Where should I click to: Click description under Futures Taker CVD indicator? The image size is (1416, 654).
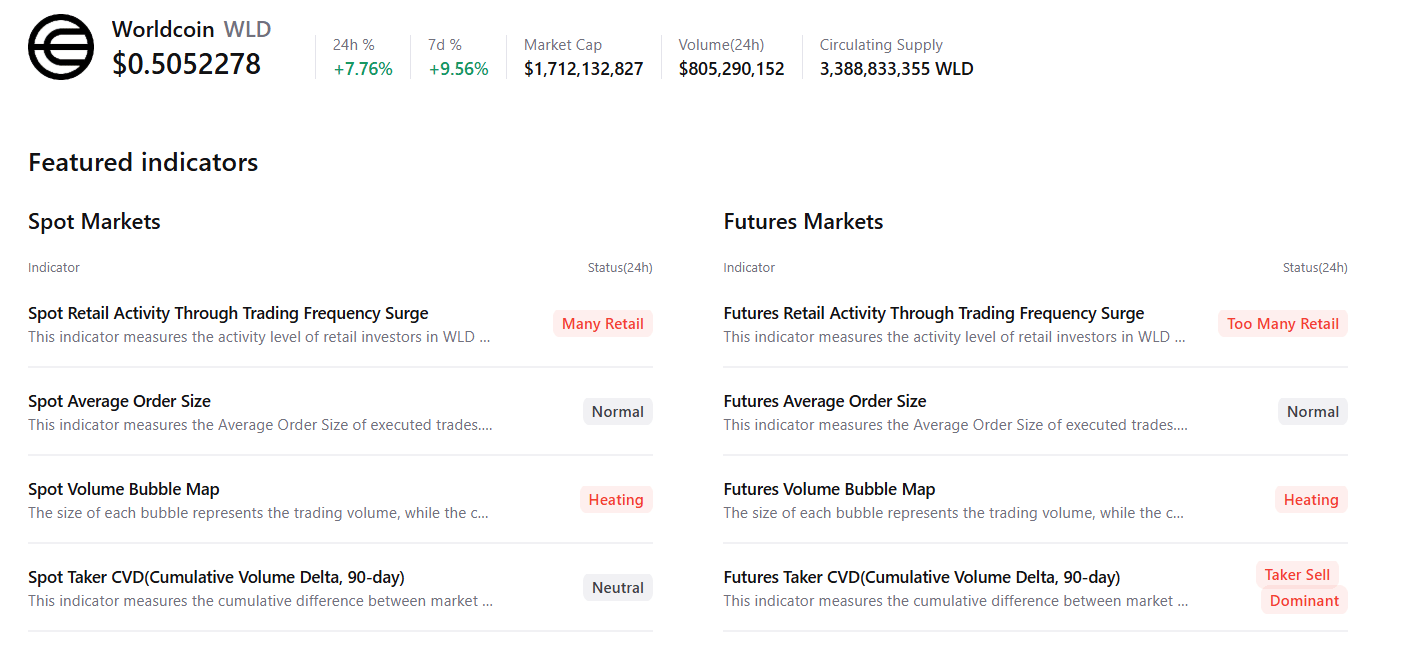956,601
